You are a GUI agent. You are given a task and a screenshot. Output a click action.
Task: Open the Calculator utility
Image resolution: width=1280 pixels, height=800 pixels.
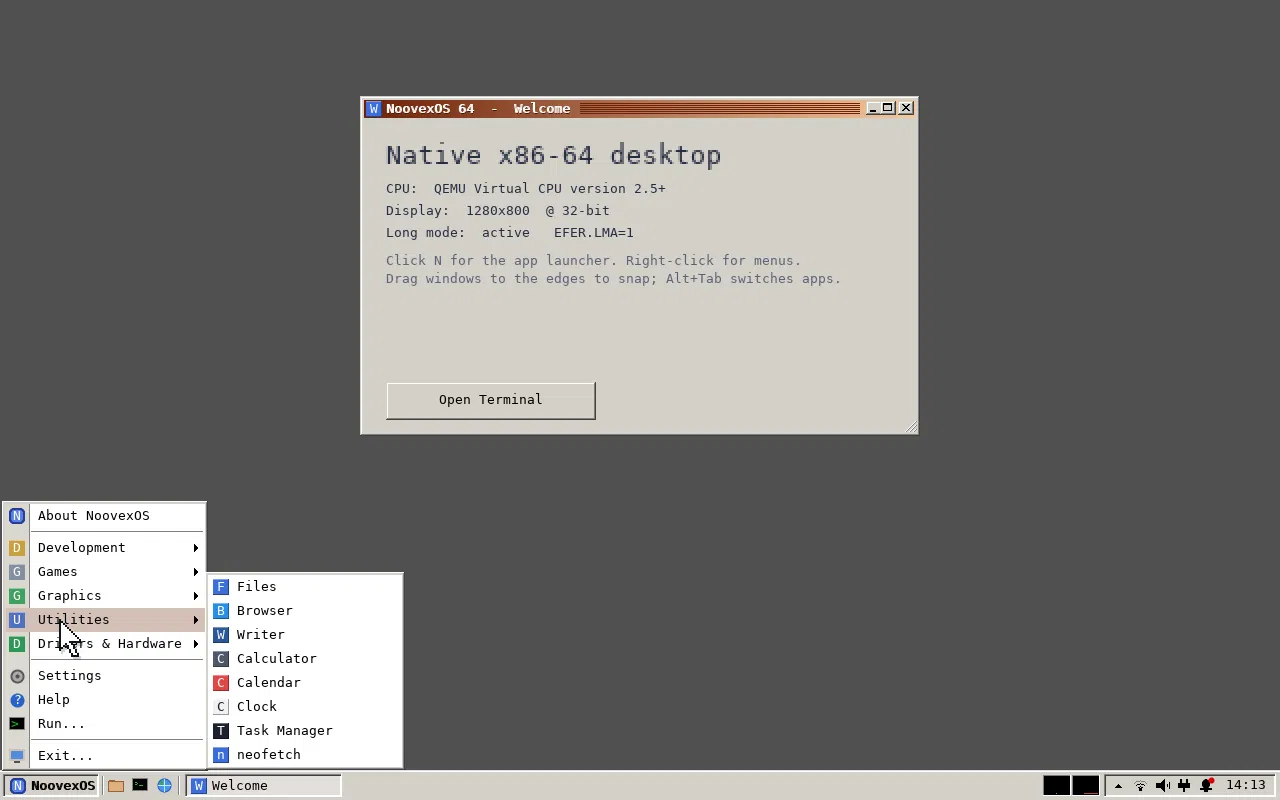[305, 659]
